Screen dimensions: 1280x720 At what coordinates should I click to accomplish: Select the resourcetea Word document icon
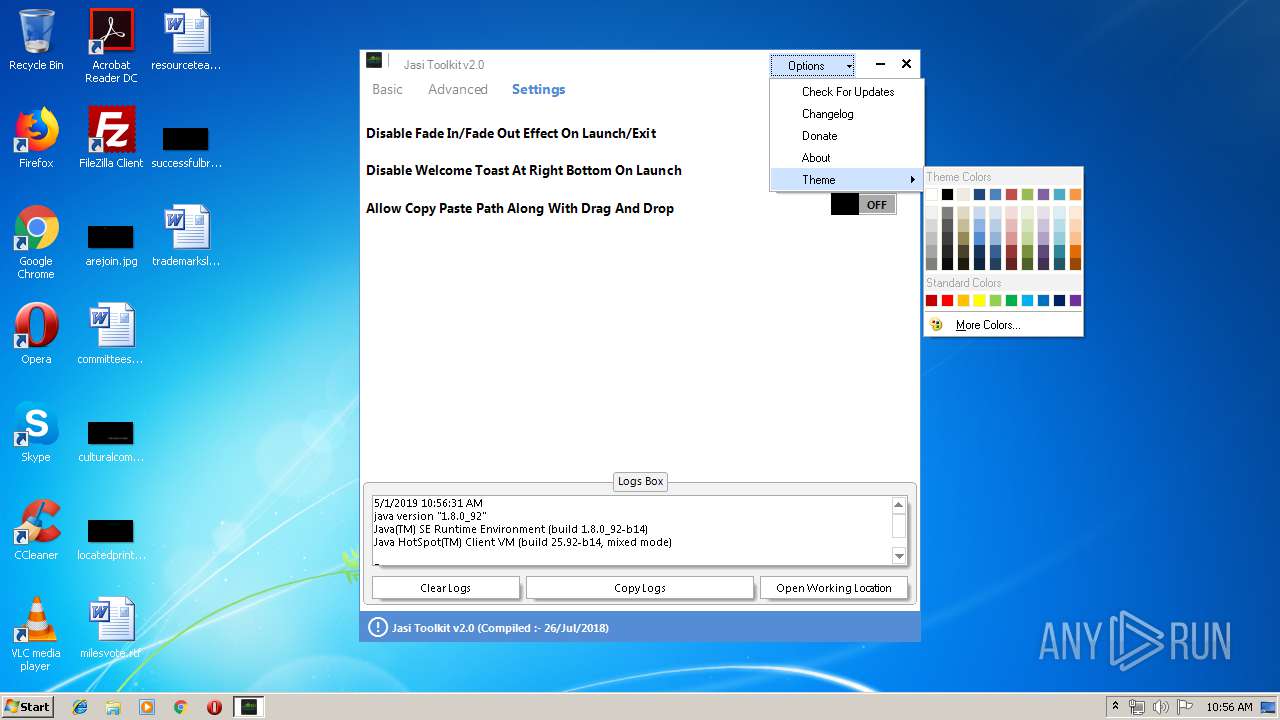pos(186,40)
